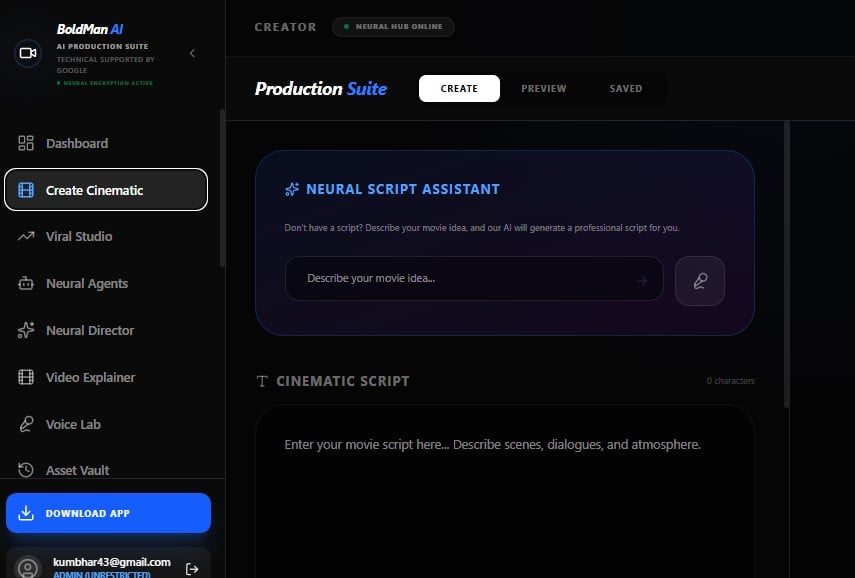Click the Production Suite heading
The height and width of the screenshot is (578, 855).
[x=321, y=89]
